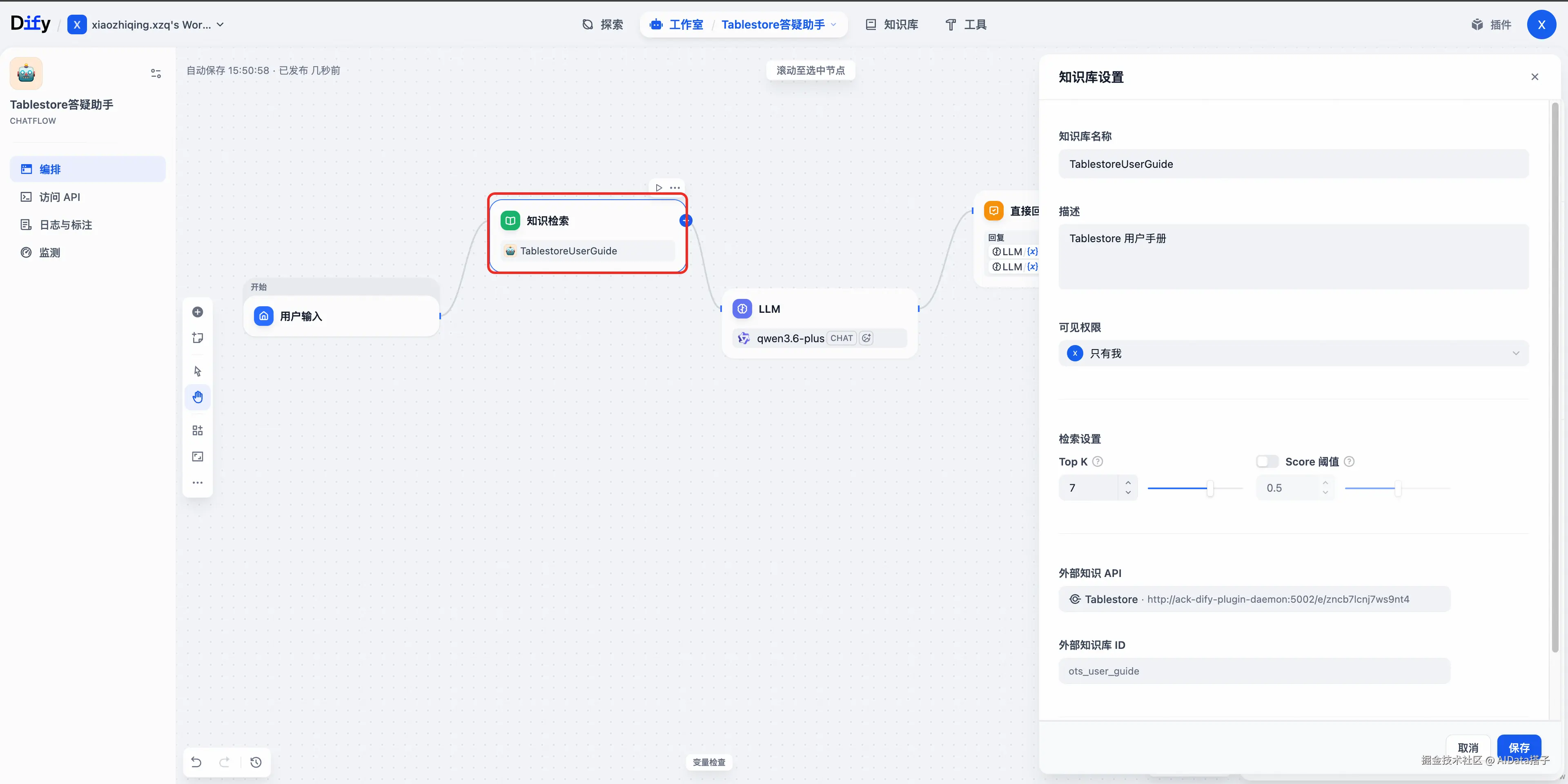Click the qwen3.6-plus model label
The image size is (1568, 784).
point(790,339)
